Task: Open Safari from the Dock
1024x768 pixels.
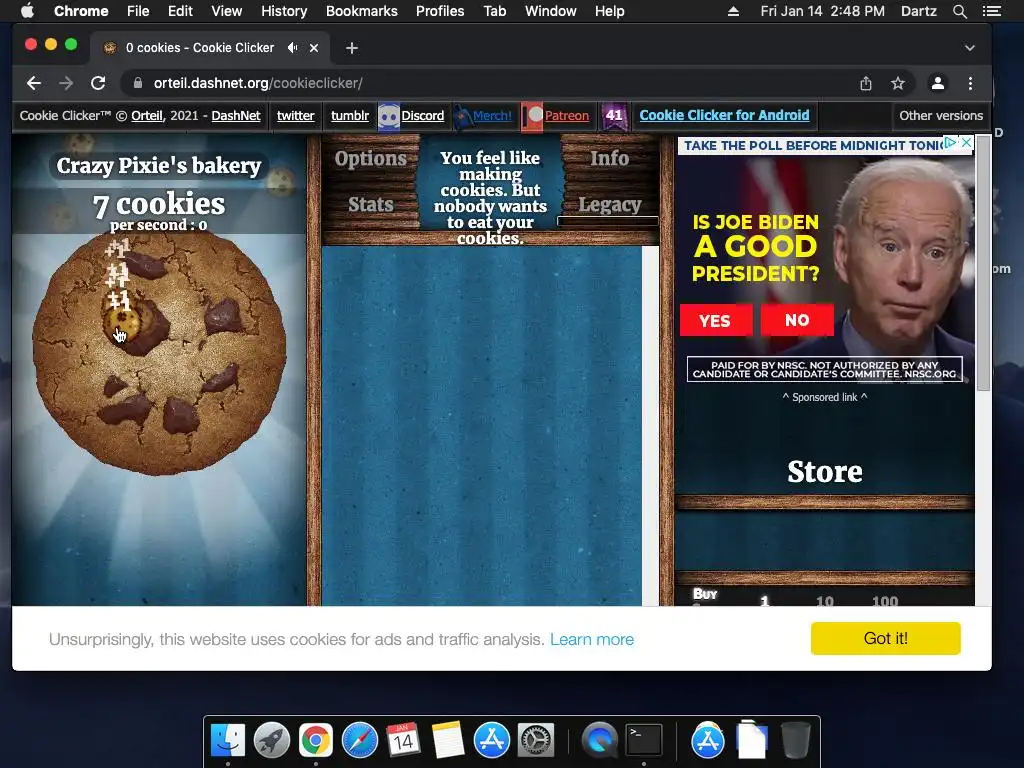Action: [x=360, y=741]
